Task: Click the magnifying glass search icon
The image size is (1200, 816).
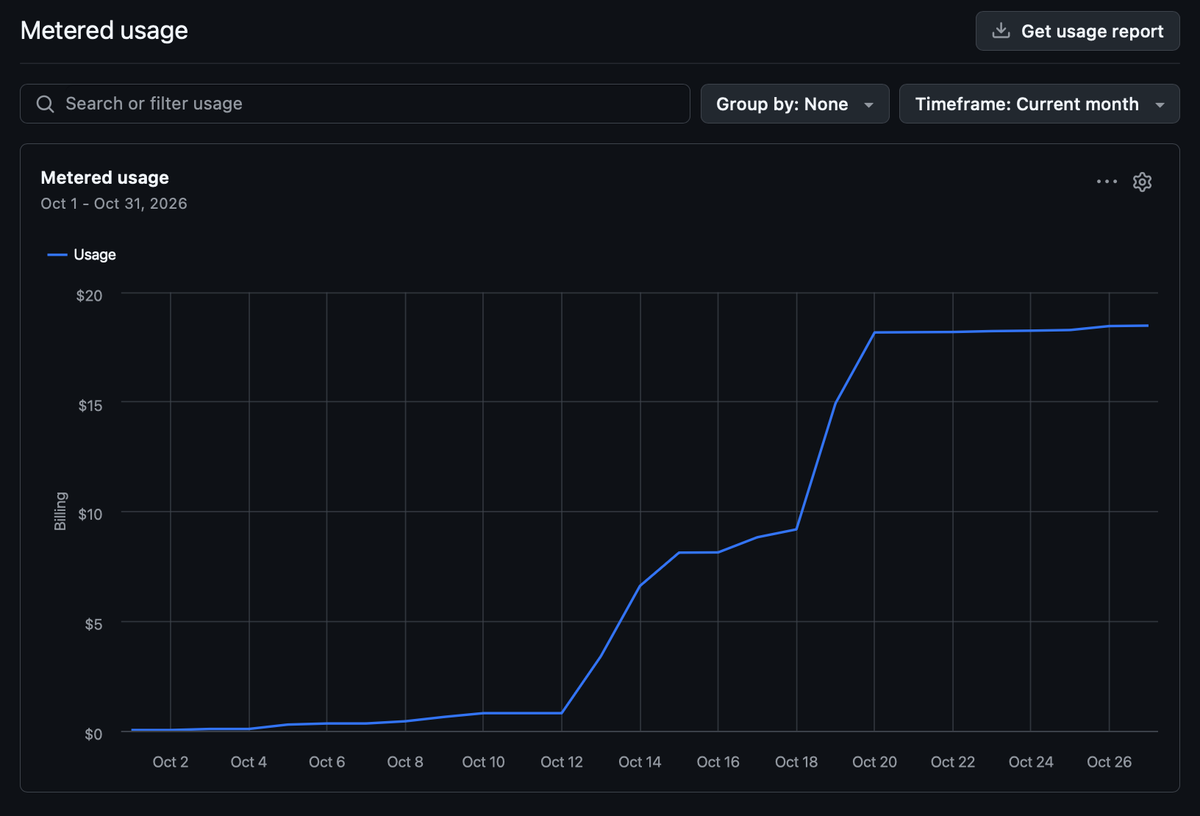Action: coord(44,104)
